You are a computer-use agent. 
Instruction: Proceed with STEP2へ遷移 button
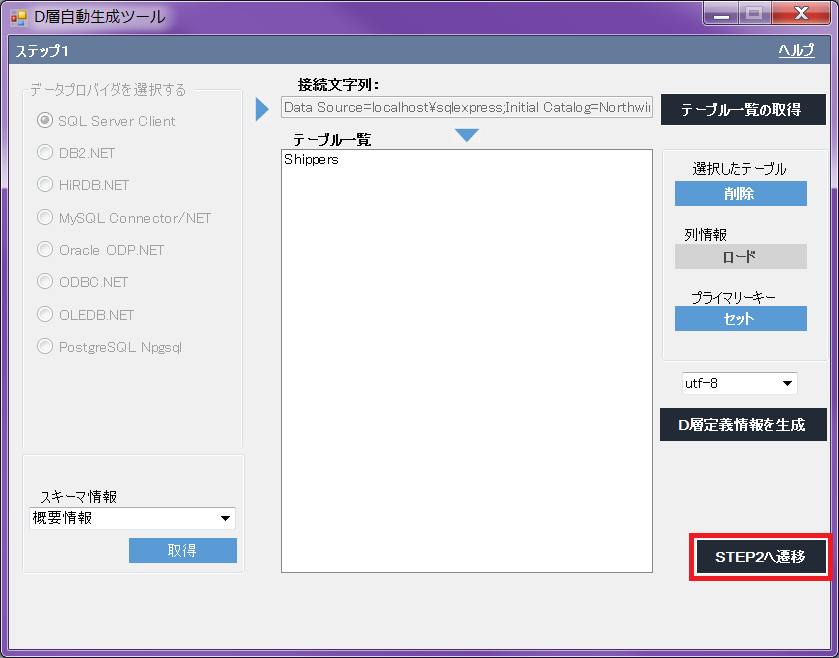tap(760, 557)
